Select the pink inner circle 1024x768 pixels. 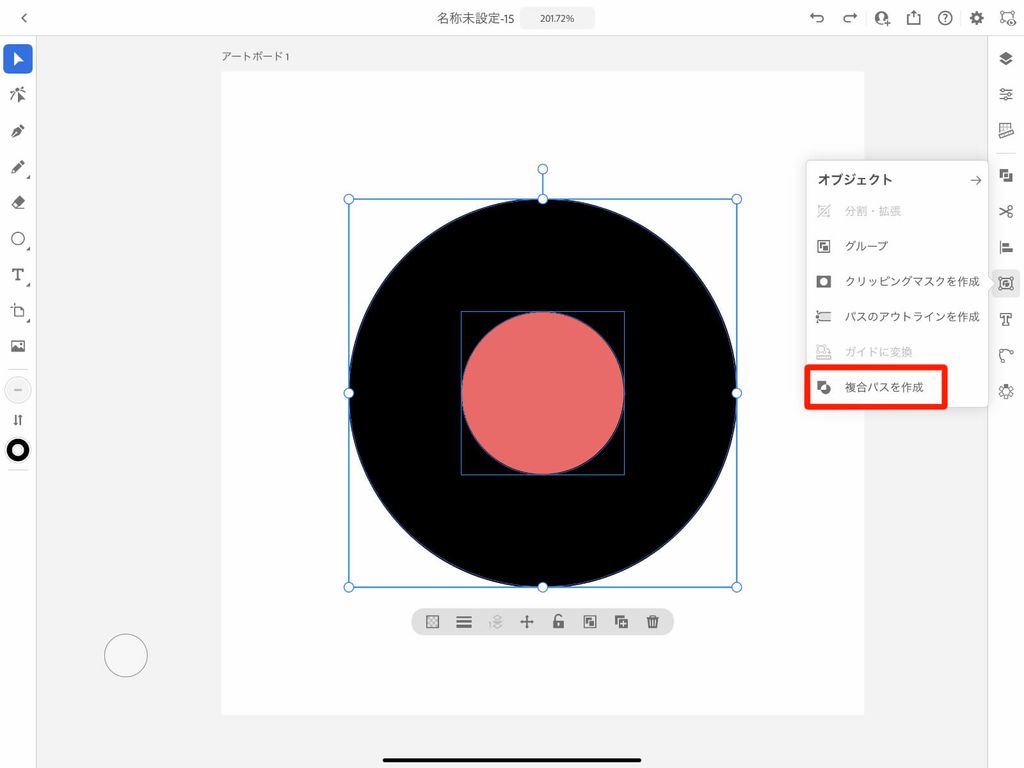pos(543,392)
